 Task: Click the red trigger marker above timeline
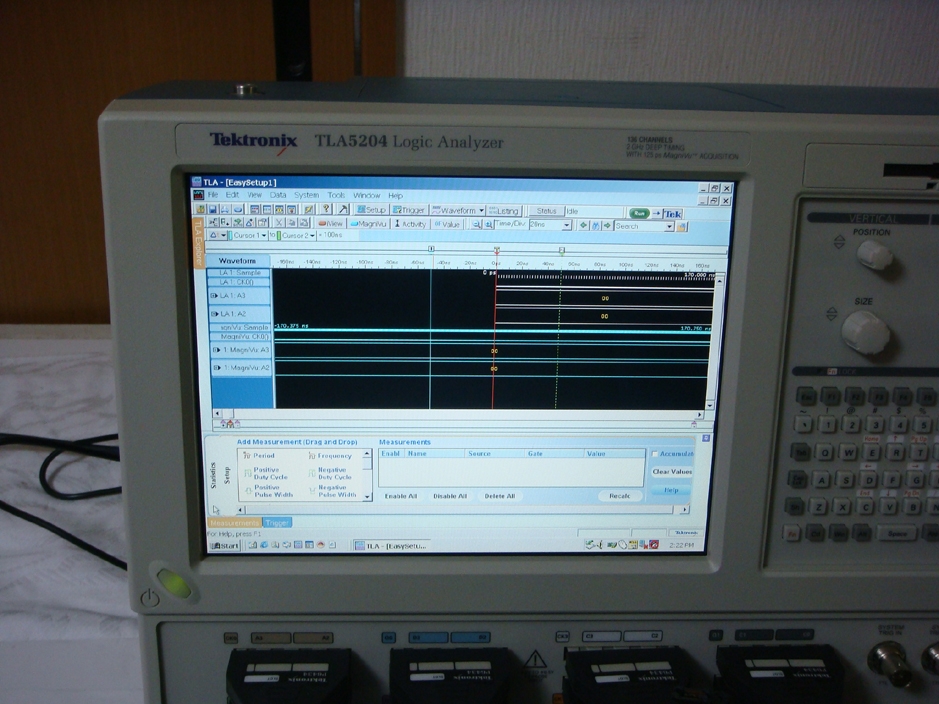tap(496, 250)
